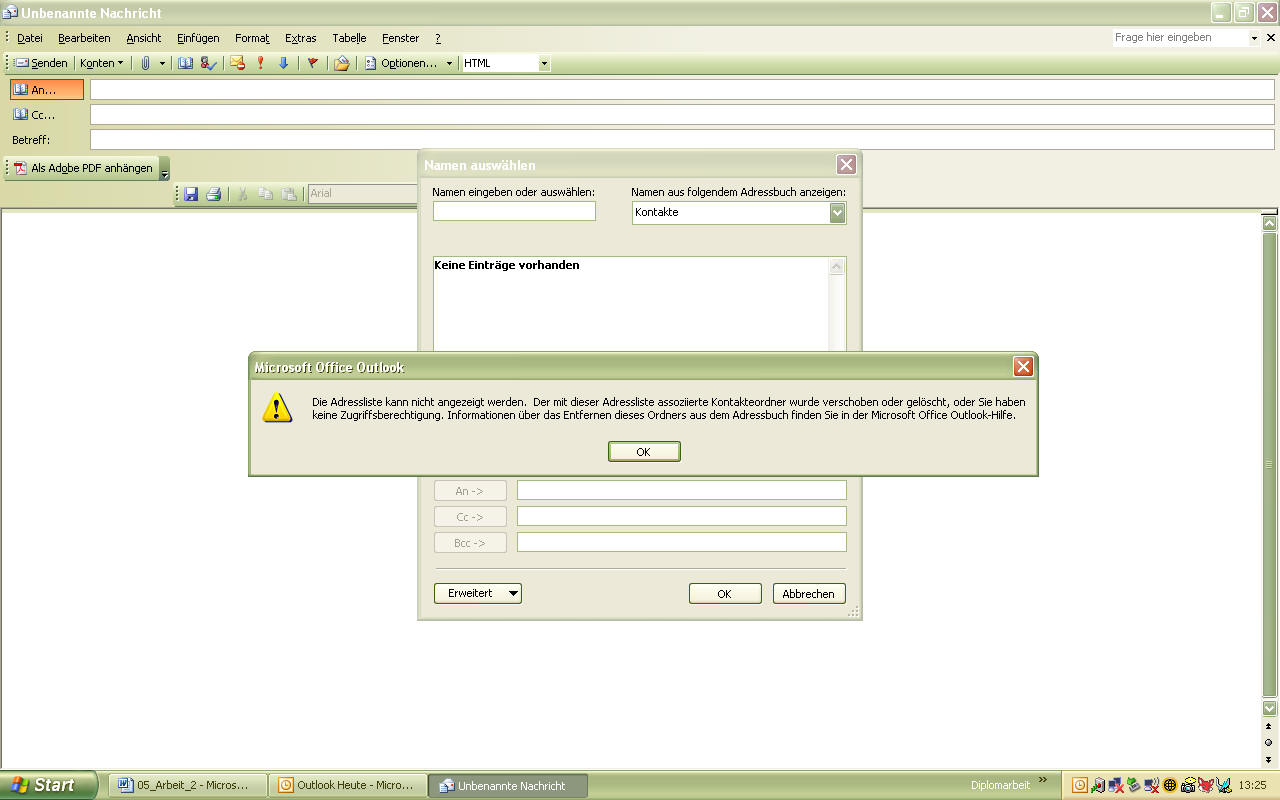Open the address book toolbar icon

point(185,63)
